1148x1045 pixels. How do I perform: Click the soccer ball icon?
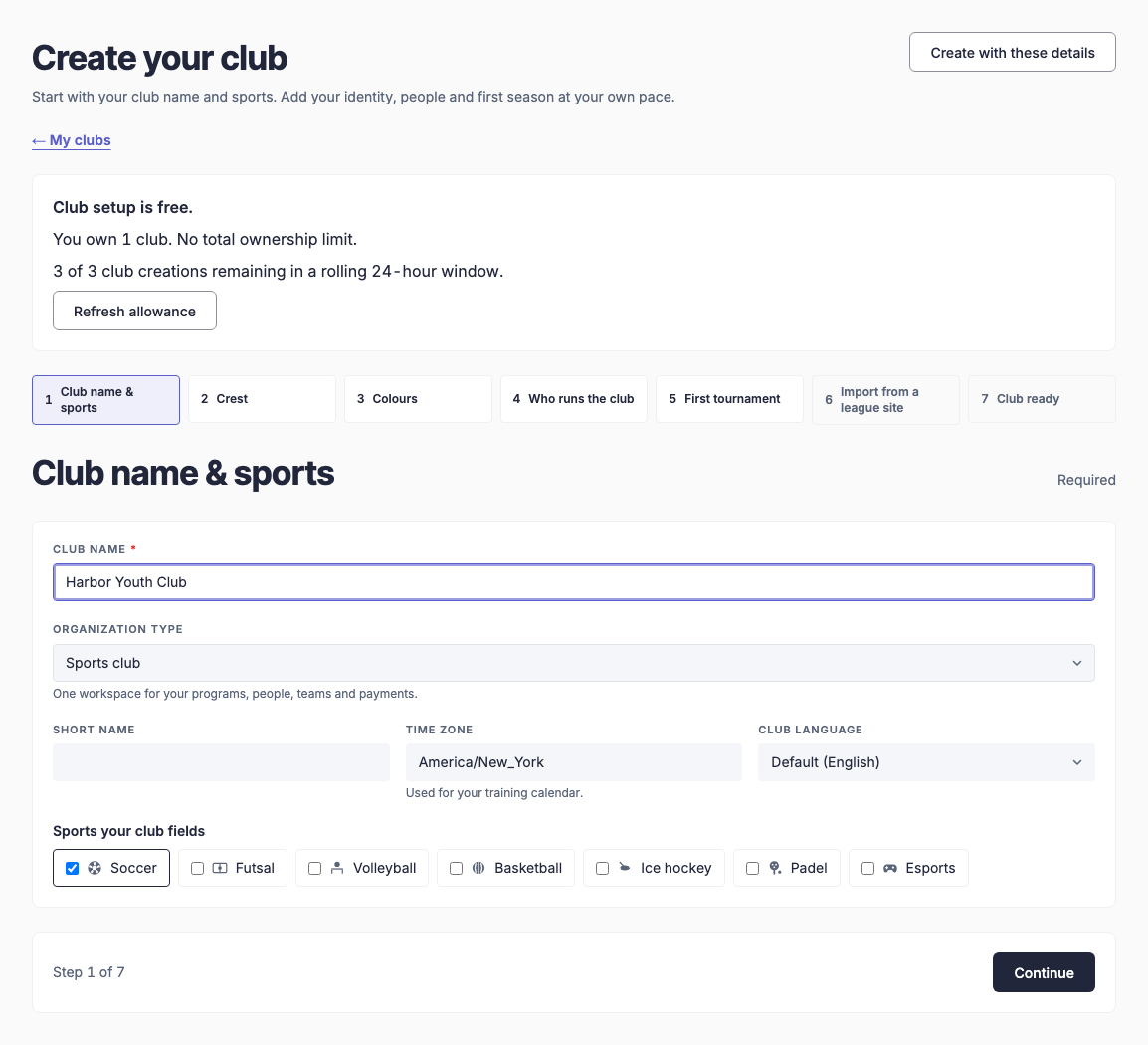click(x=95, y=868)
